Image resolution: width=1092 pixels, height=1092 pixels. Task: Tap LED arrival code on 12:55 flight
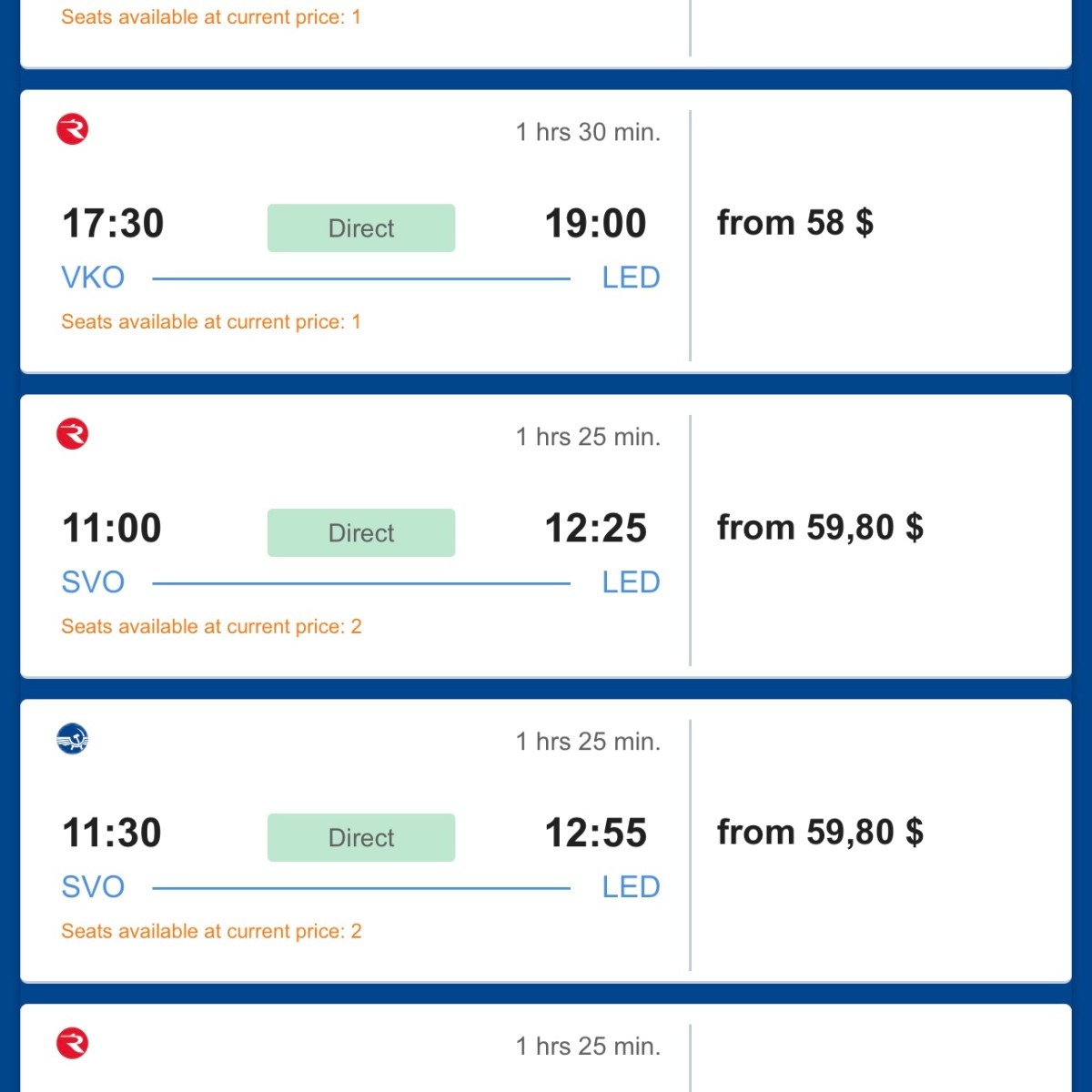coord(631,887)
